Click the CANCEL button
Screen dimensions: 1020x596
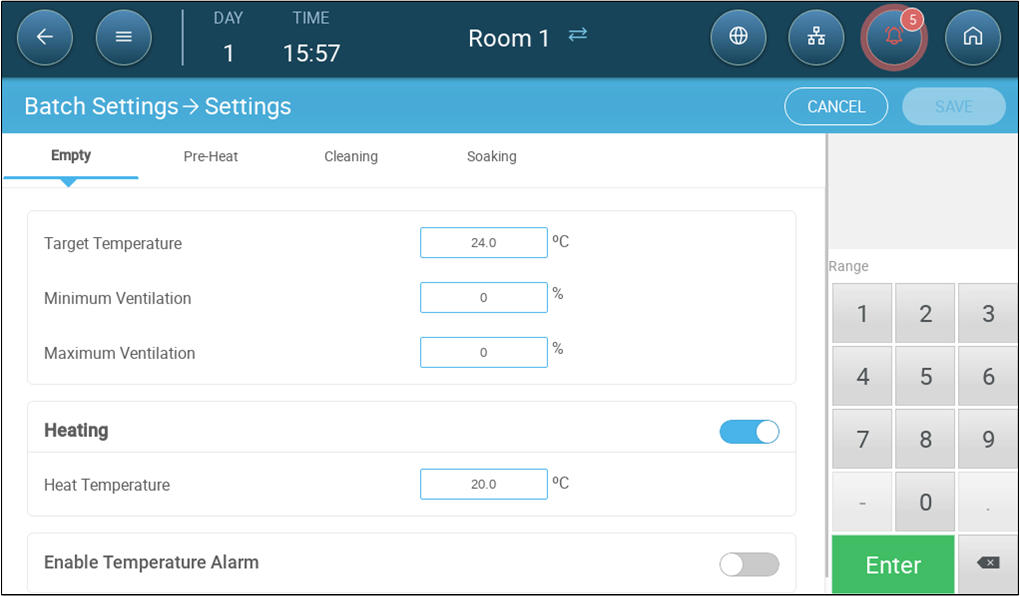click(x=835, y=107)
